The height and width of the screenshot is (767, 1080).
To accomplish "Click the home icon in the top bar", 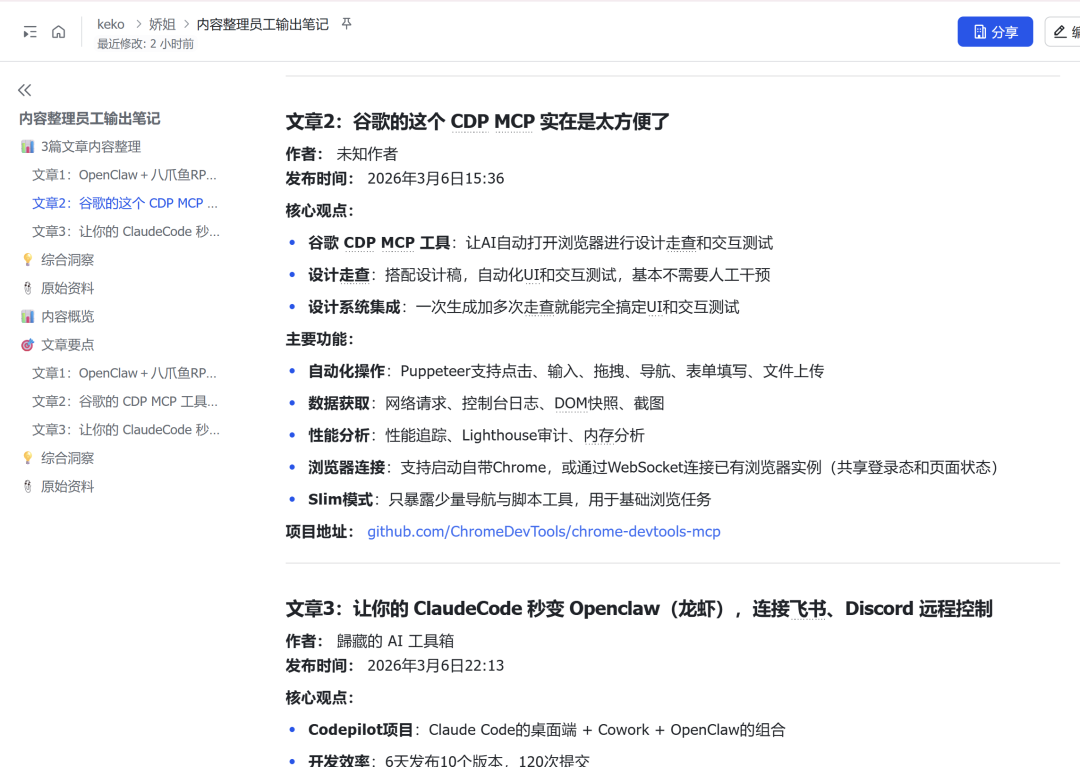I will (58, 31).
